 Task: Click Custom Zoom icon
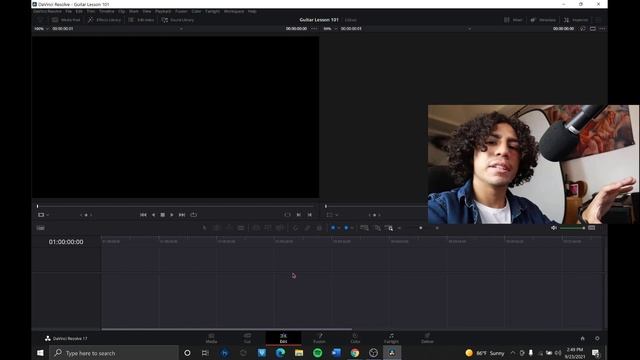(x=389, y=228)
